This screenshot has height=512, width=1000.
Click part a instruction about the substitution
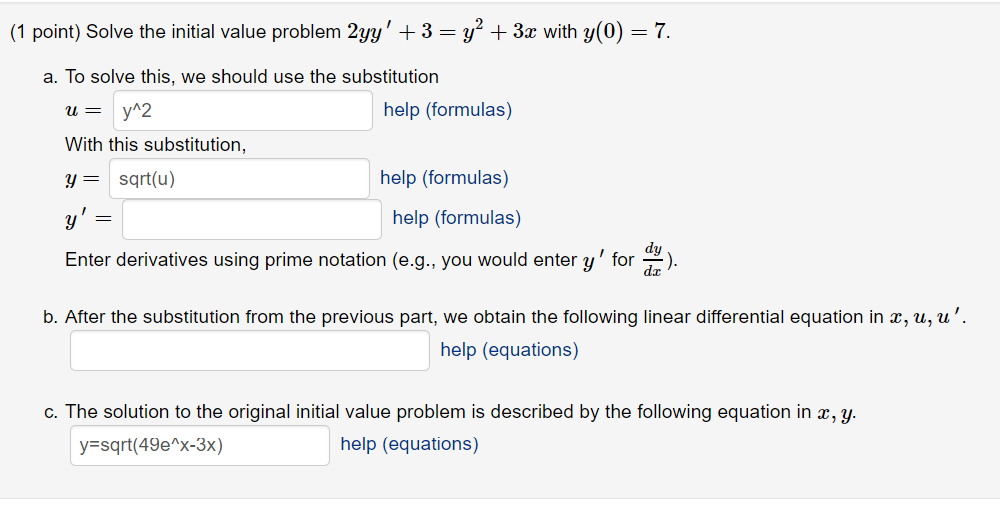click(x=250, y=77)
